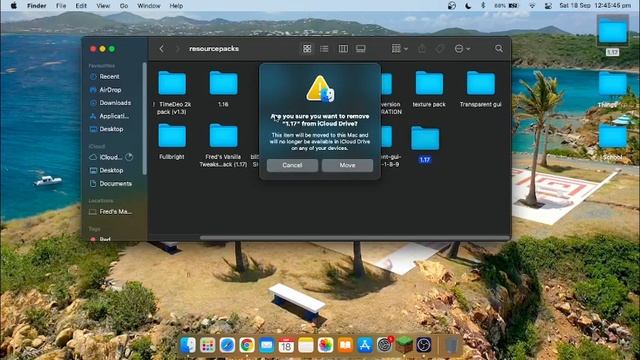Click the resourcepacks window title
Viewport: 640px width, 360px height.
[x=214, y=49]
